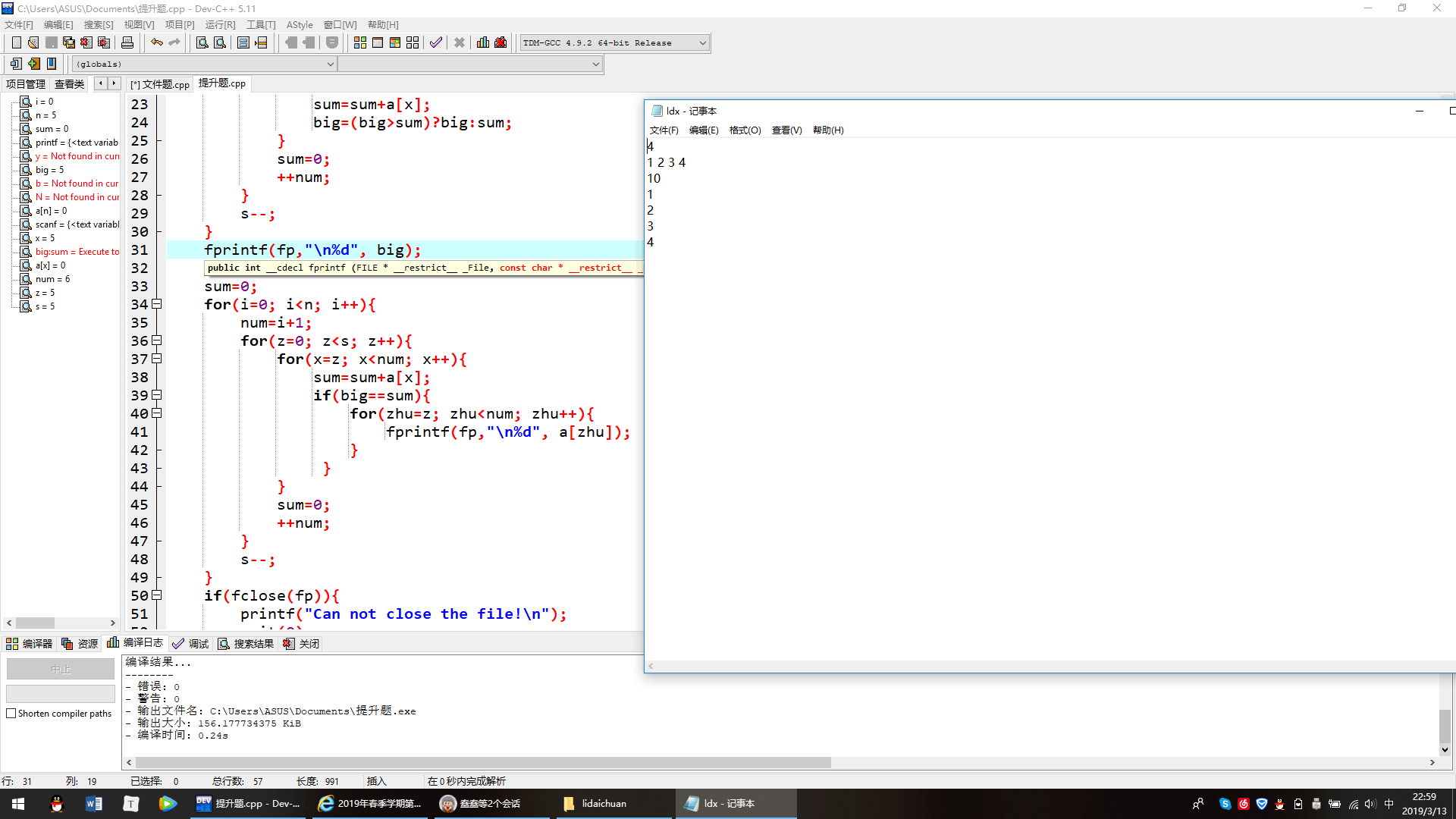1456x819 pixels.
Task: Collapse the fold at code line 34
Action: point(157,304)
